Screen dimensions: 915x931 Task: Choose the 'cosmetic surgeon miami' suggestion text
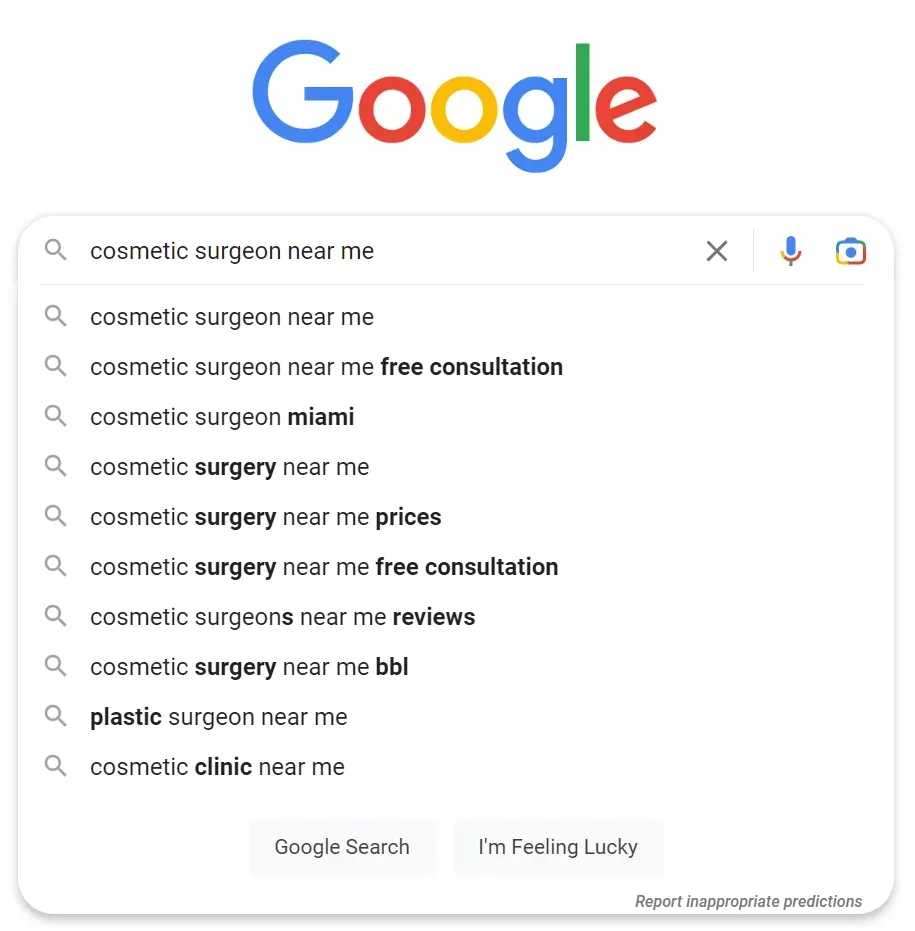pos(222,417)
